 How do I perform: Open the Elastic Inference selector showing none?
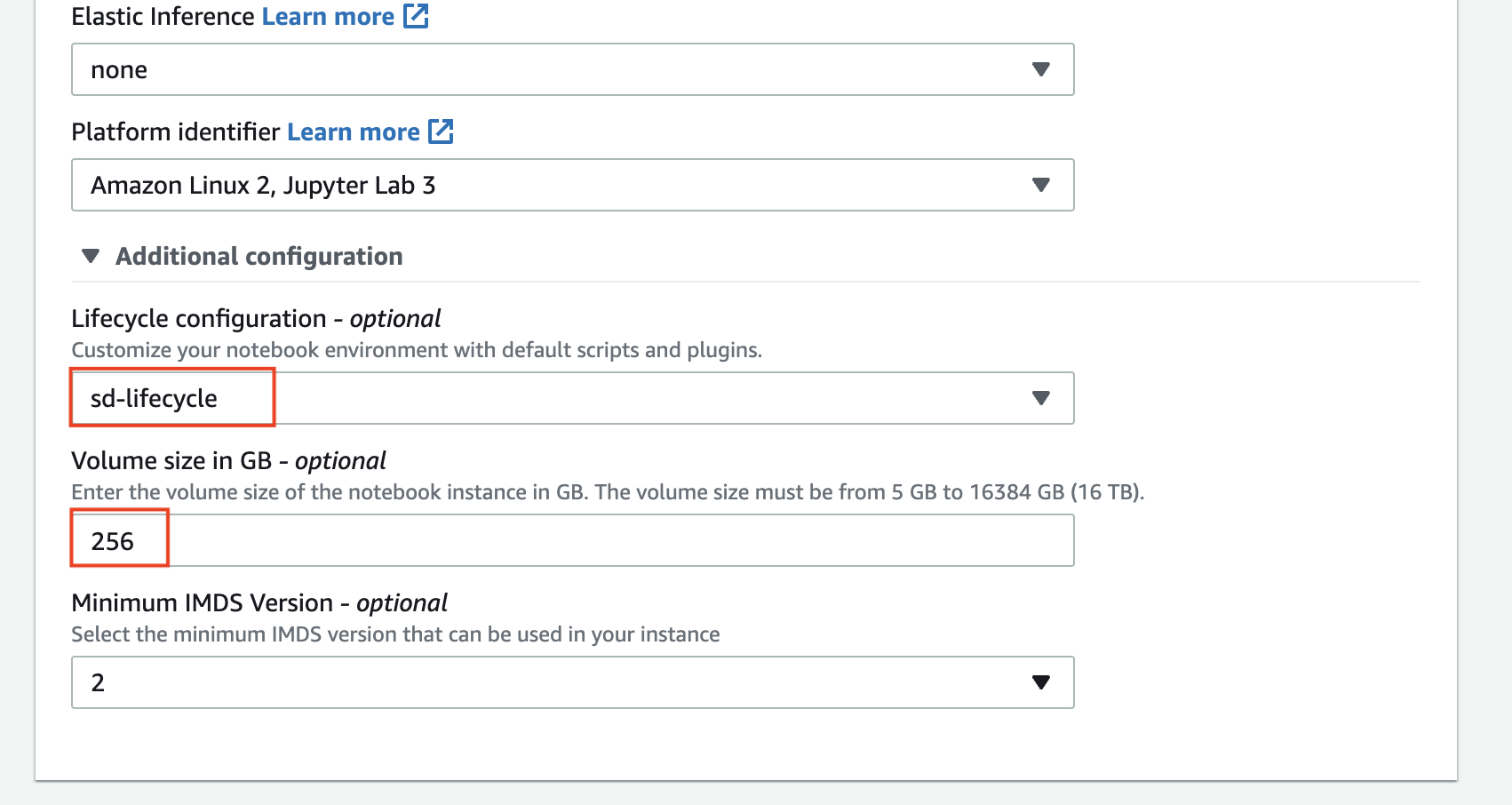coord(572,68)
